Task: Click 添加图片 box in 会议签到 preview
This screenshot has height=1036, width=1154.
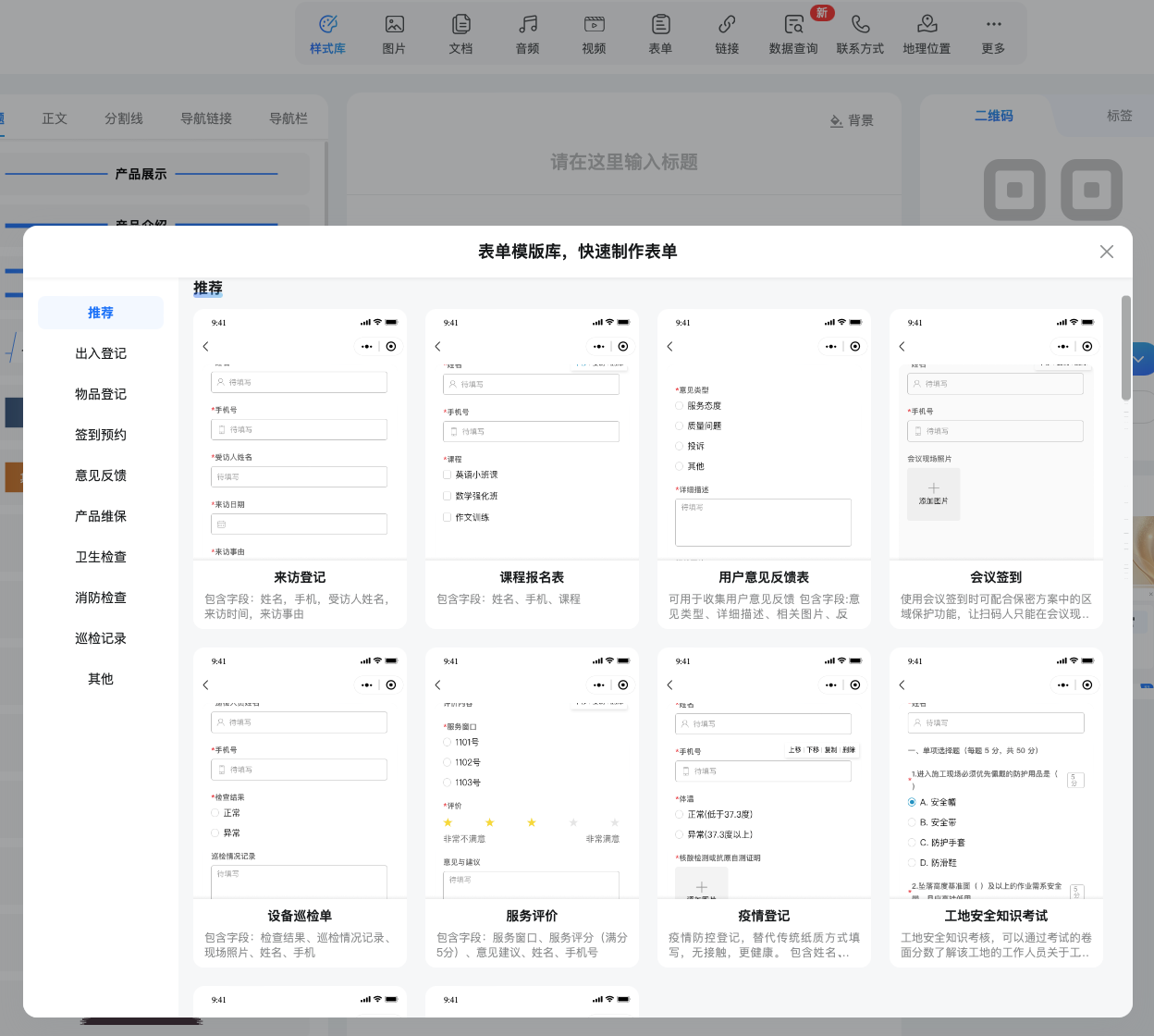Action: 933,494
